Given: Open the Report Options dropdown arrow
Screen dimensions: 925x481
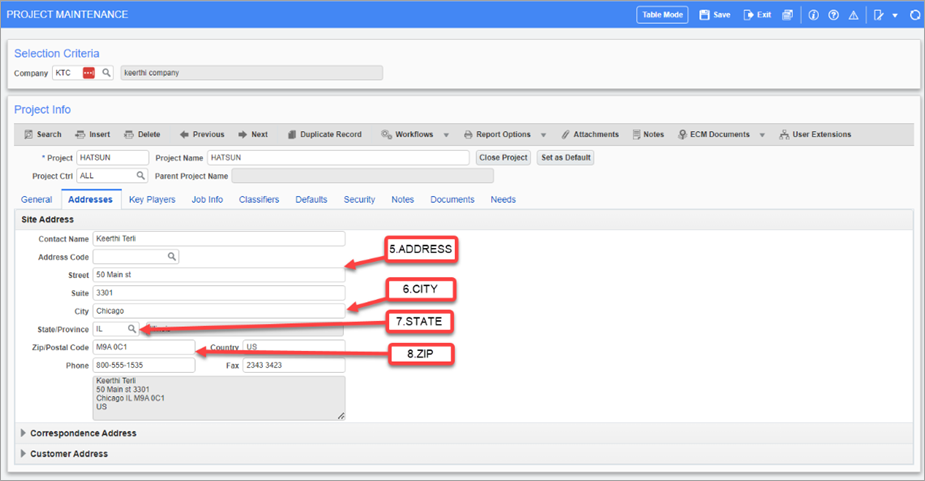Looking at the screenshot, I should 543,134.
